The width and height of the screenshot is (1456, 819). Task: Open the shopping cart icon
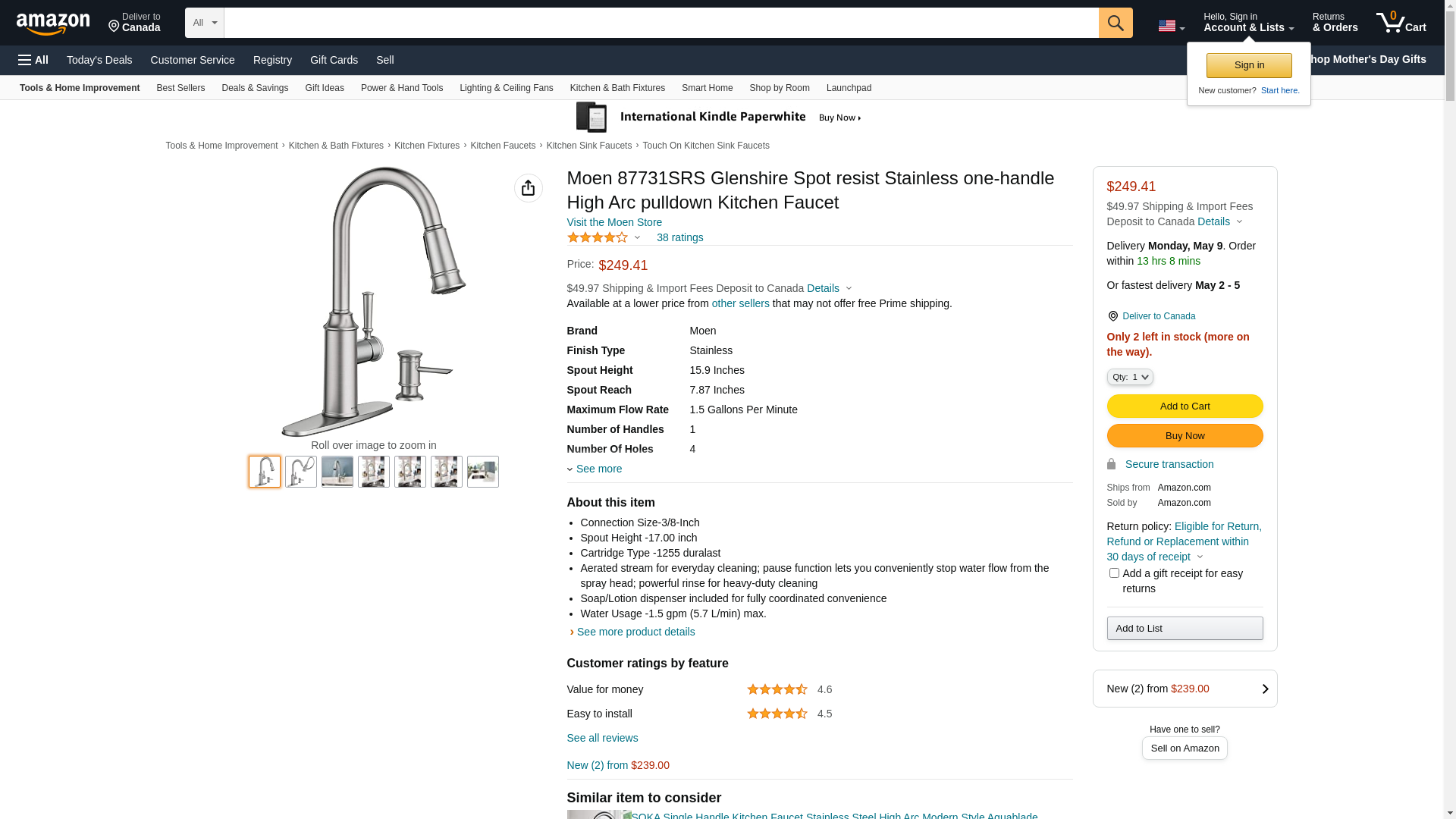pyautogui.click(x=1400, y=23)
